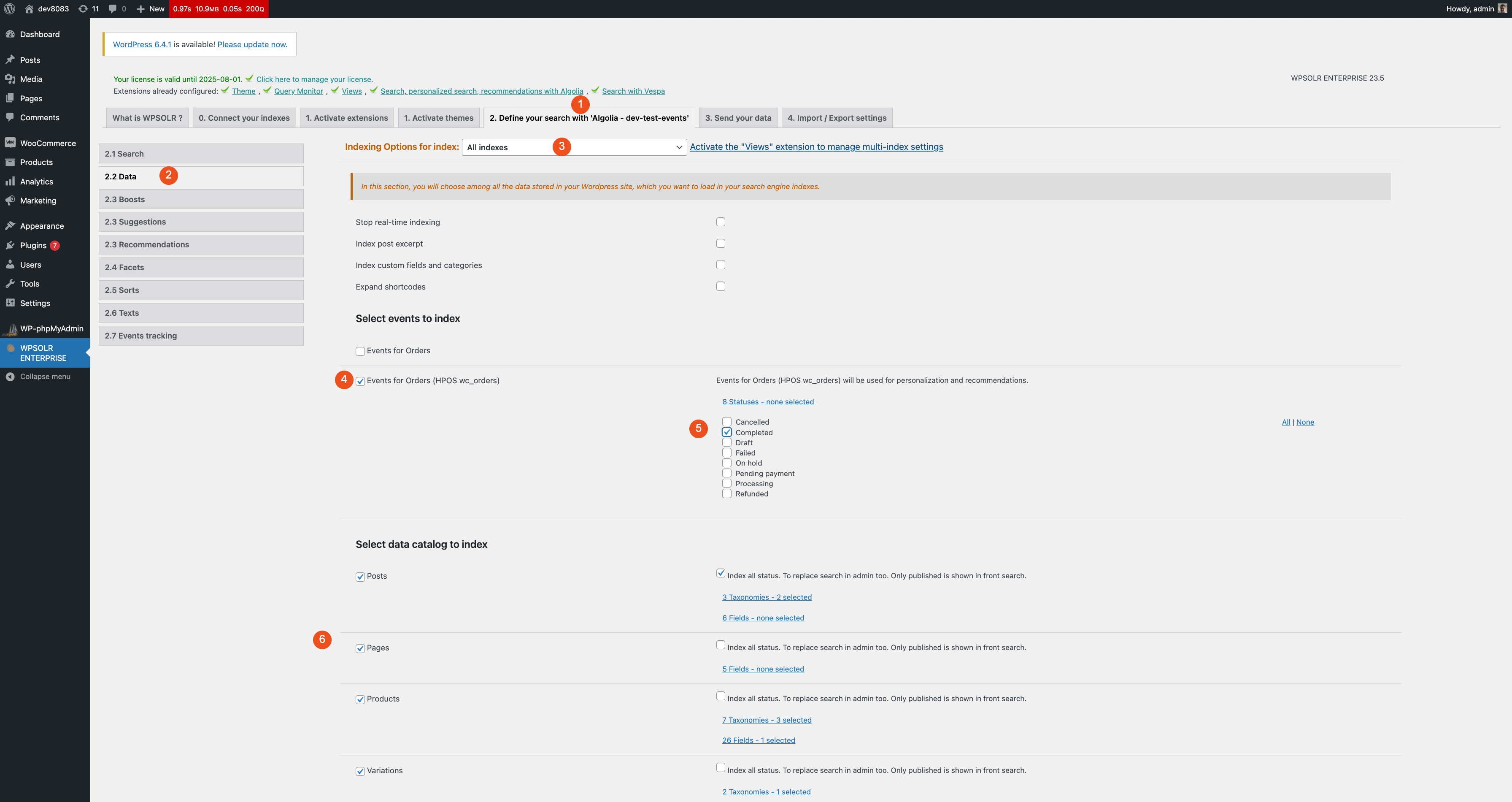Click None link for order statuses
This screenshot has width=1512, height=802.
click(1305, 422)
